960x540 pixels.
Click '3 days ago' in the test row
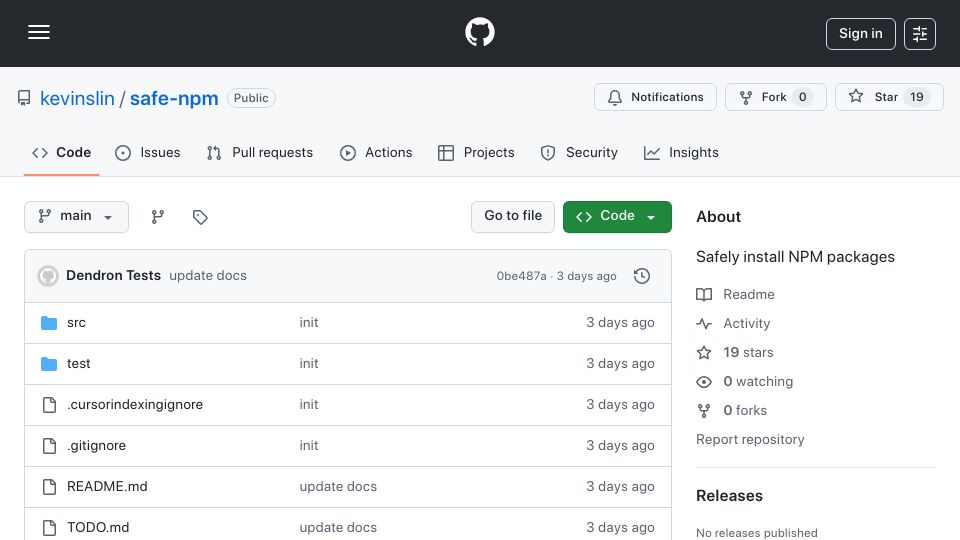(x=620, y=364)
